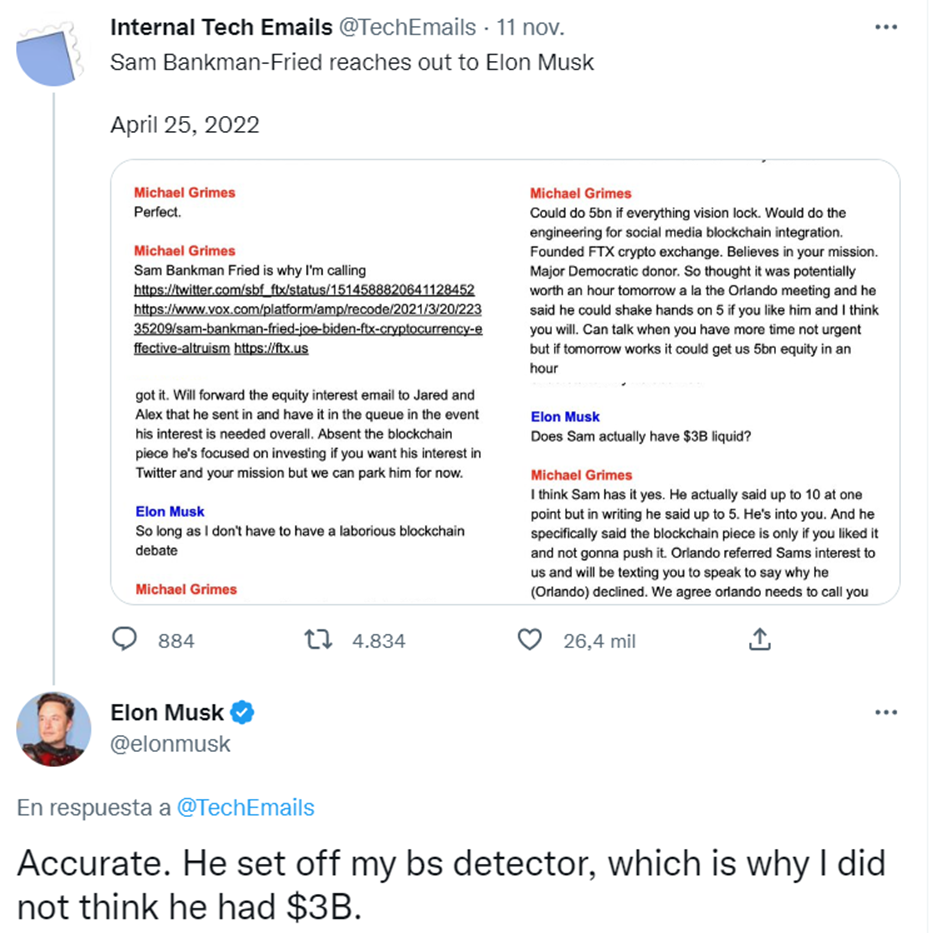The width and height of the screenshot is (932, 933).
Task: Click the 884 replies count
Action: tap(176, 641)
